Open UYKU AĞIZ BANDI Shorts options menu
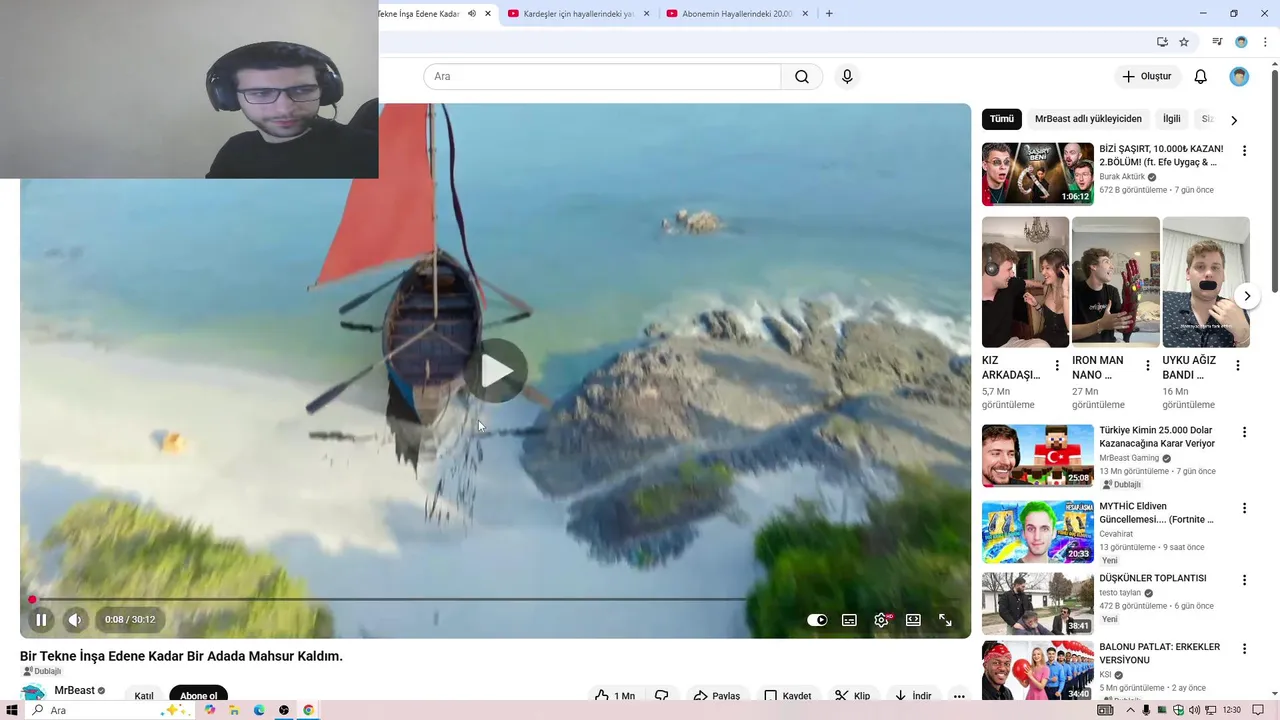1280x720 pixels. [x=1237, y=366]
